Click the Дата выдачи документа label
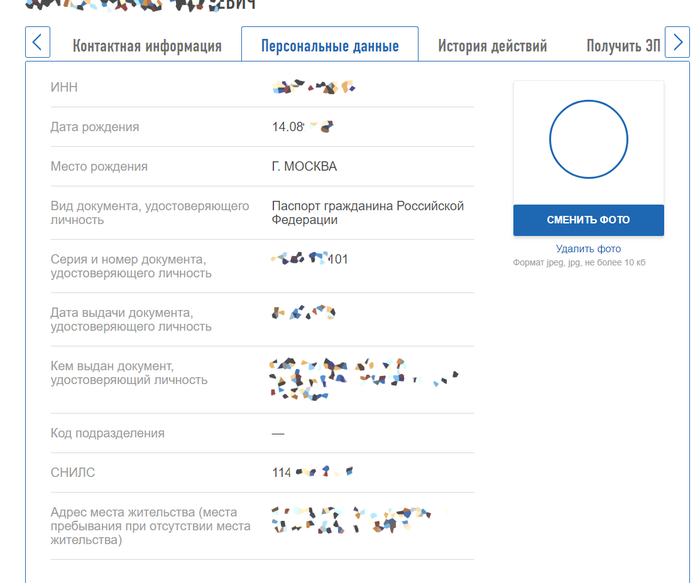Screen dimensions: 700x583 (130, 319)
